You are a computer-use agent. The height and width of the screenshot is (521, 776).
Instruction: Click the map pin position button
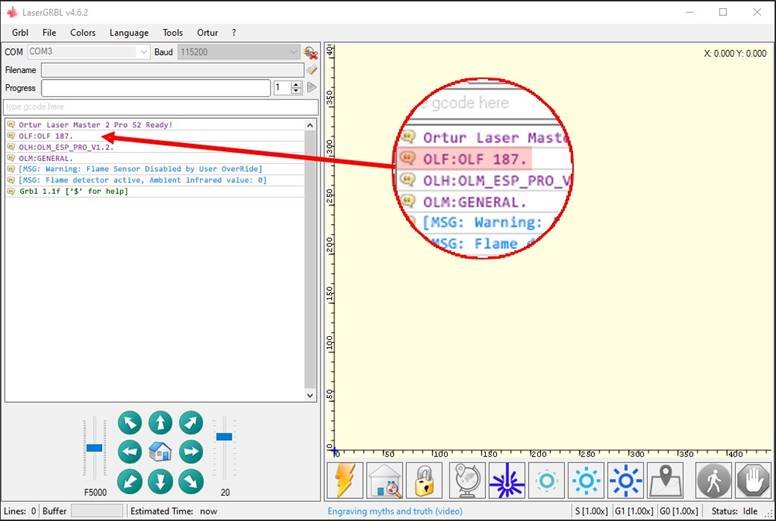pos(665,481)
